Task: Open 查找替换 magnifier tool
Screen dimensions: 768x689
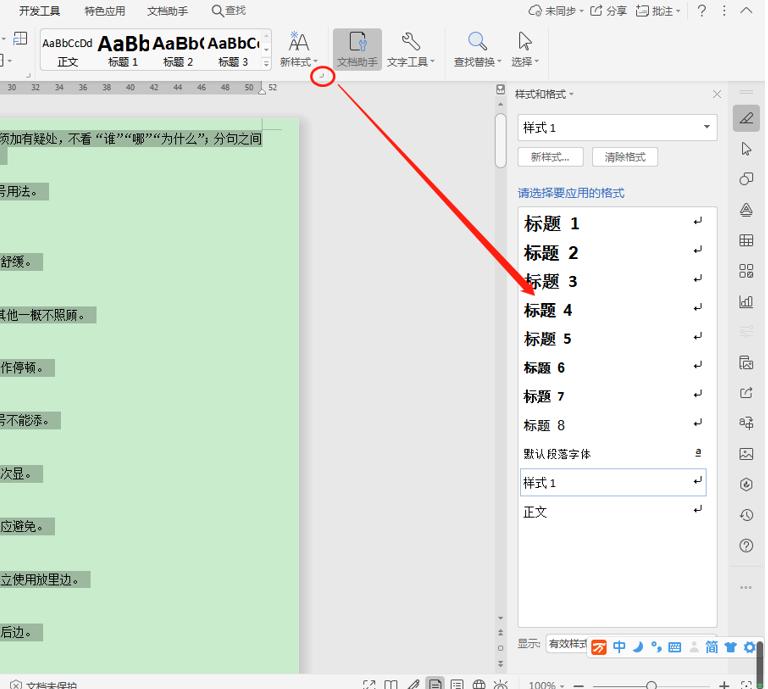Action: pyautogui.click(x=477, y=49)
